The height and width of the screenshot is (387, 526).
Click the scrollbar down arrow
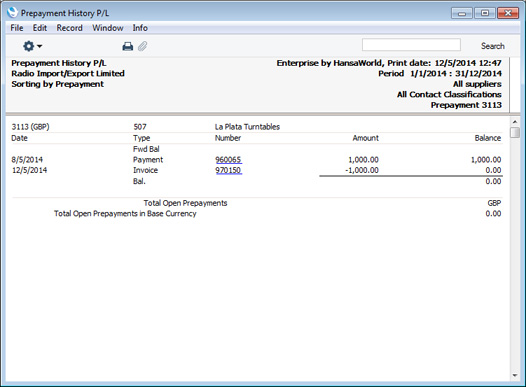(515, 376)
